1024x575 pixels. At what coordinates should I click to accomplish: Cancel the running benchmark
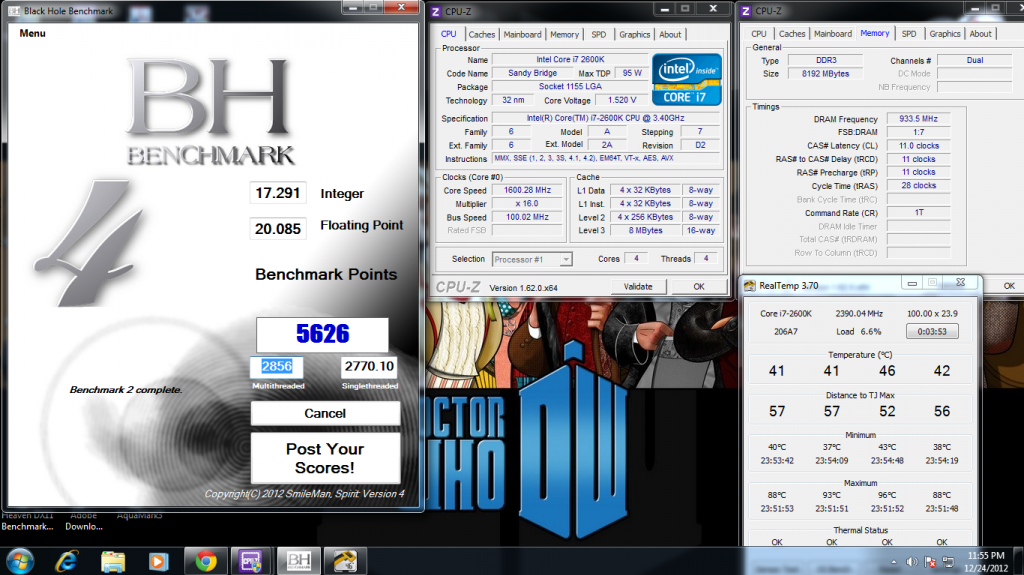point(325,413)
